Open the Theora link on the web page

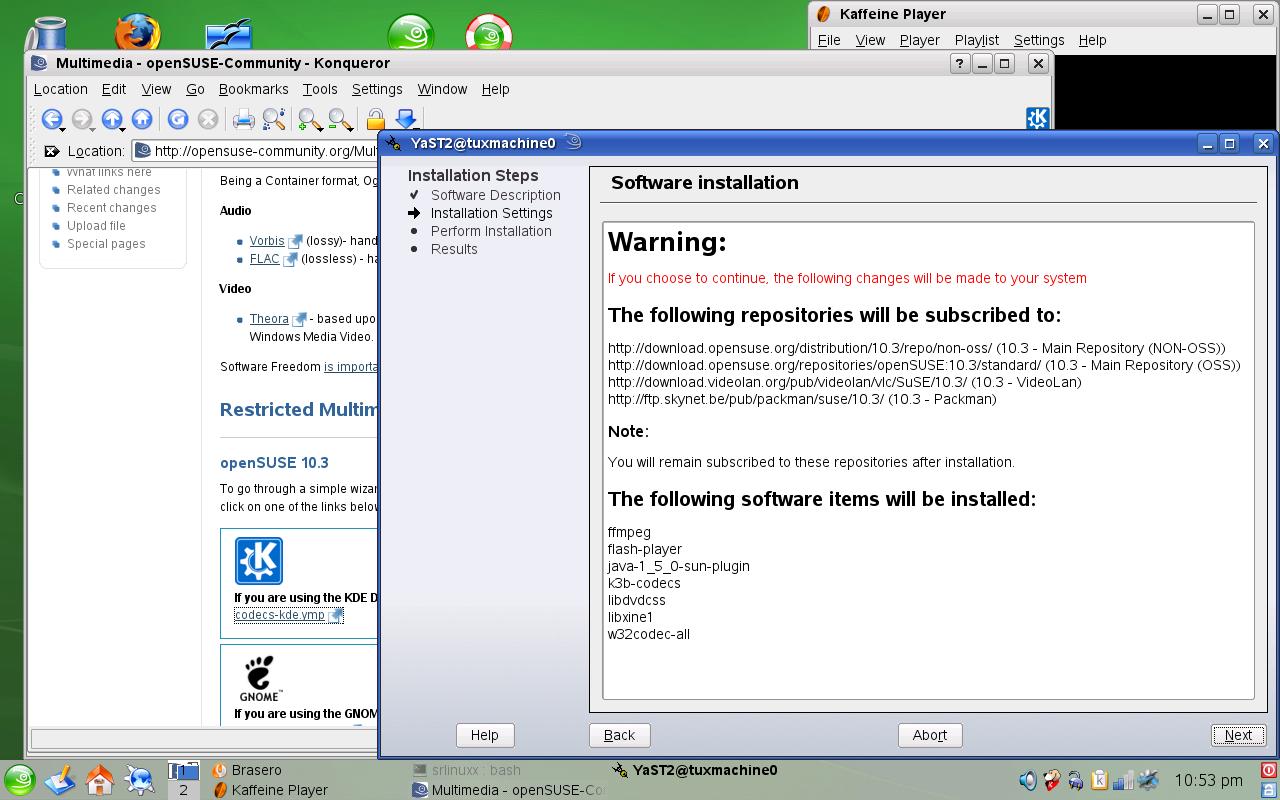pyautogui.click(x=269, y=319)
